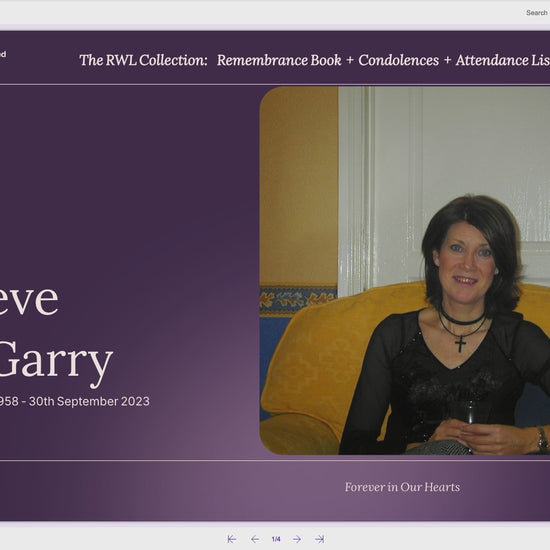This screenshot has width=550, height=550.
Task: Jump to the last page arrow
Action: 320,539
